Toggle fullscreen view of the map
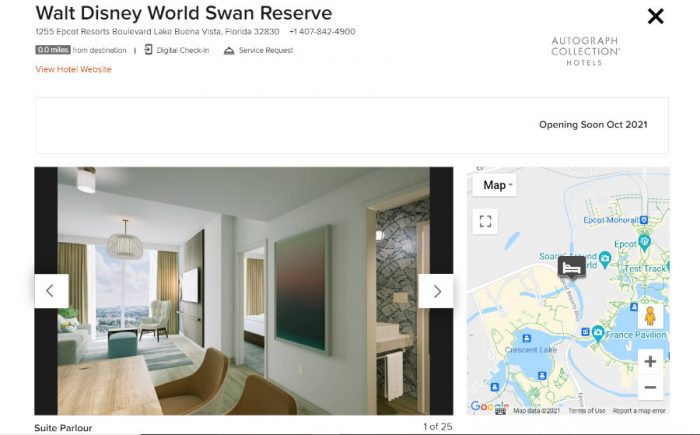Screen dimensions: 700x435 [485, 221]
